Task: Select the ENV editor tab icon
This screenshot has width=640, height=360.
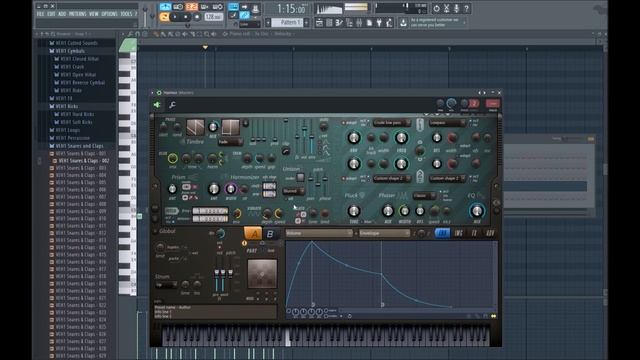Action: [442, 233]
